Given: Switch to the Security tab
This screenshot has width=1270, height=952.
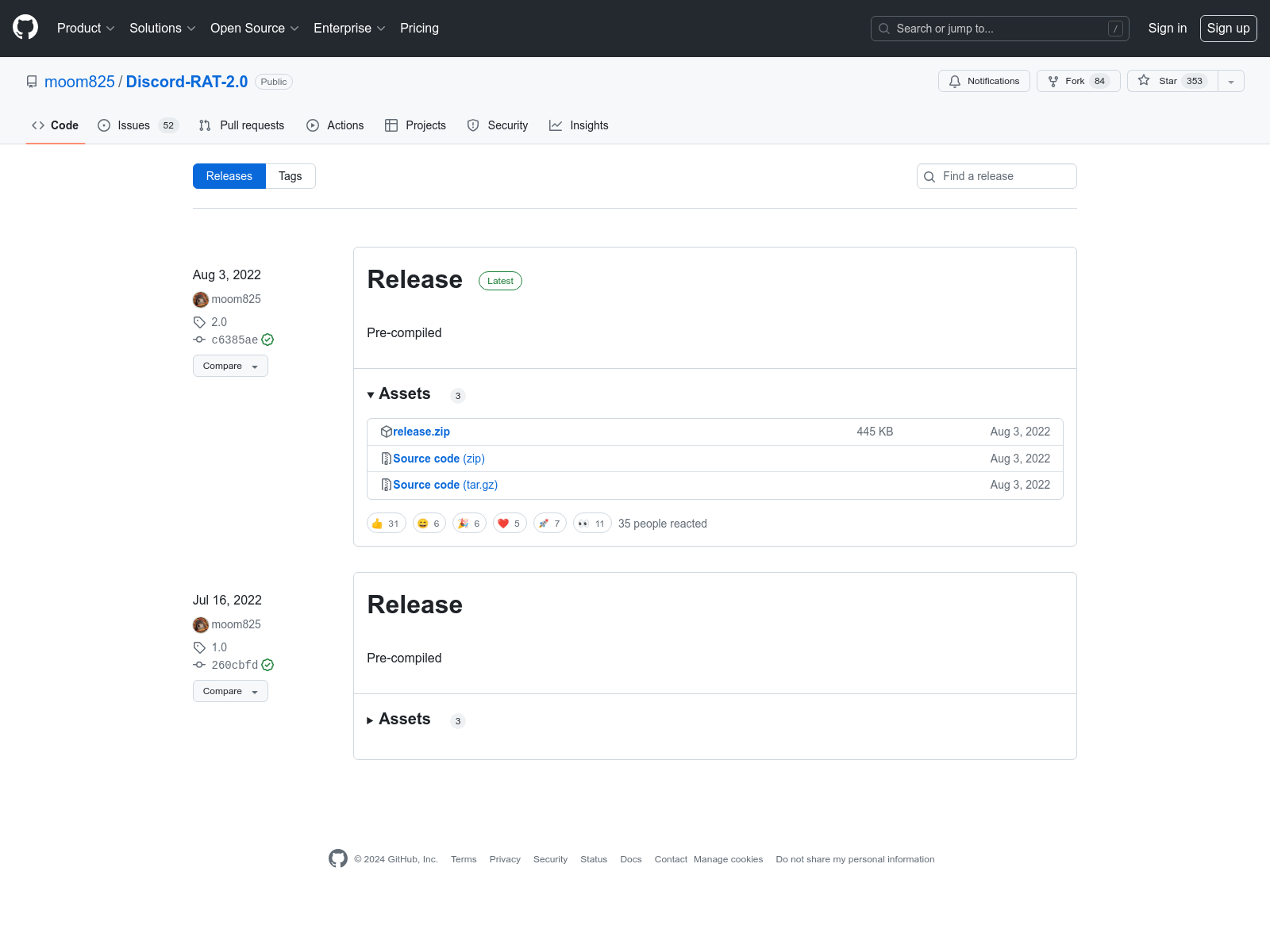Looking at the screenshot, I should (498, 125).
